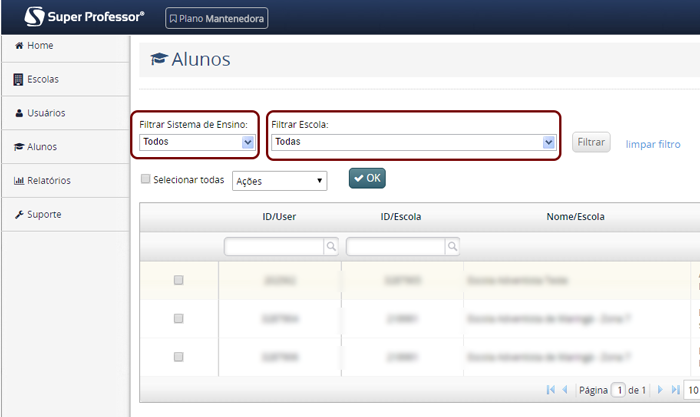Click the ID/User search field
This screenshot has width=700, height=417.
click(274, 245)
